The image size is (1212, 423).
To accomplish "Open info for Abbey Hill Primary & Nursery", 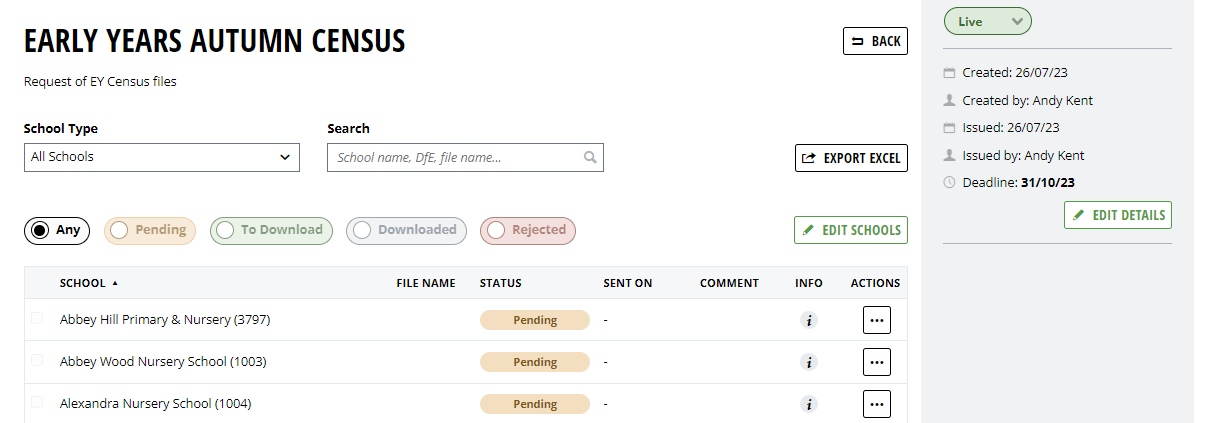I will [809, 320].
